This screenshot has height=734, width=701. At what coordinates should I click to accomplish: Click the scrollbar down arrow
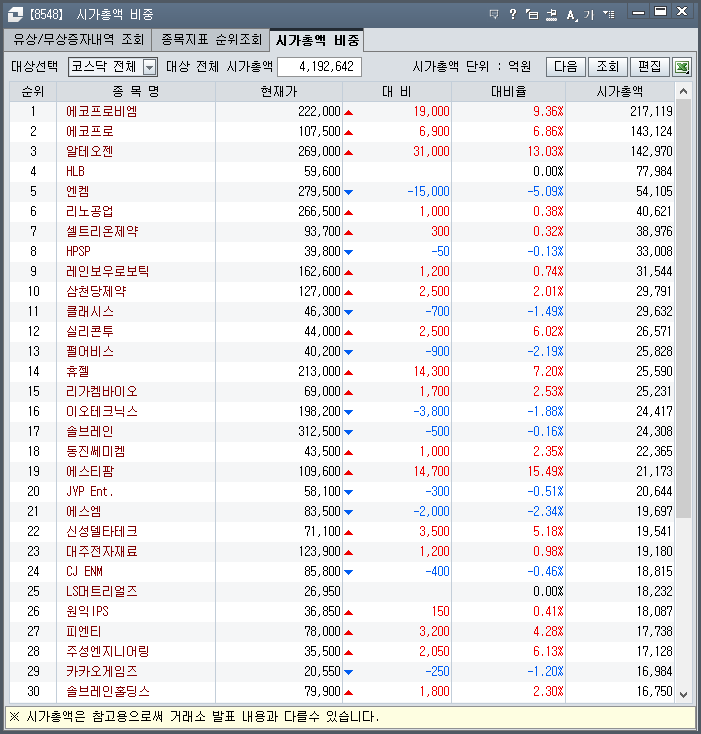coord(683,695)
